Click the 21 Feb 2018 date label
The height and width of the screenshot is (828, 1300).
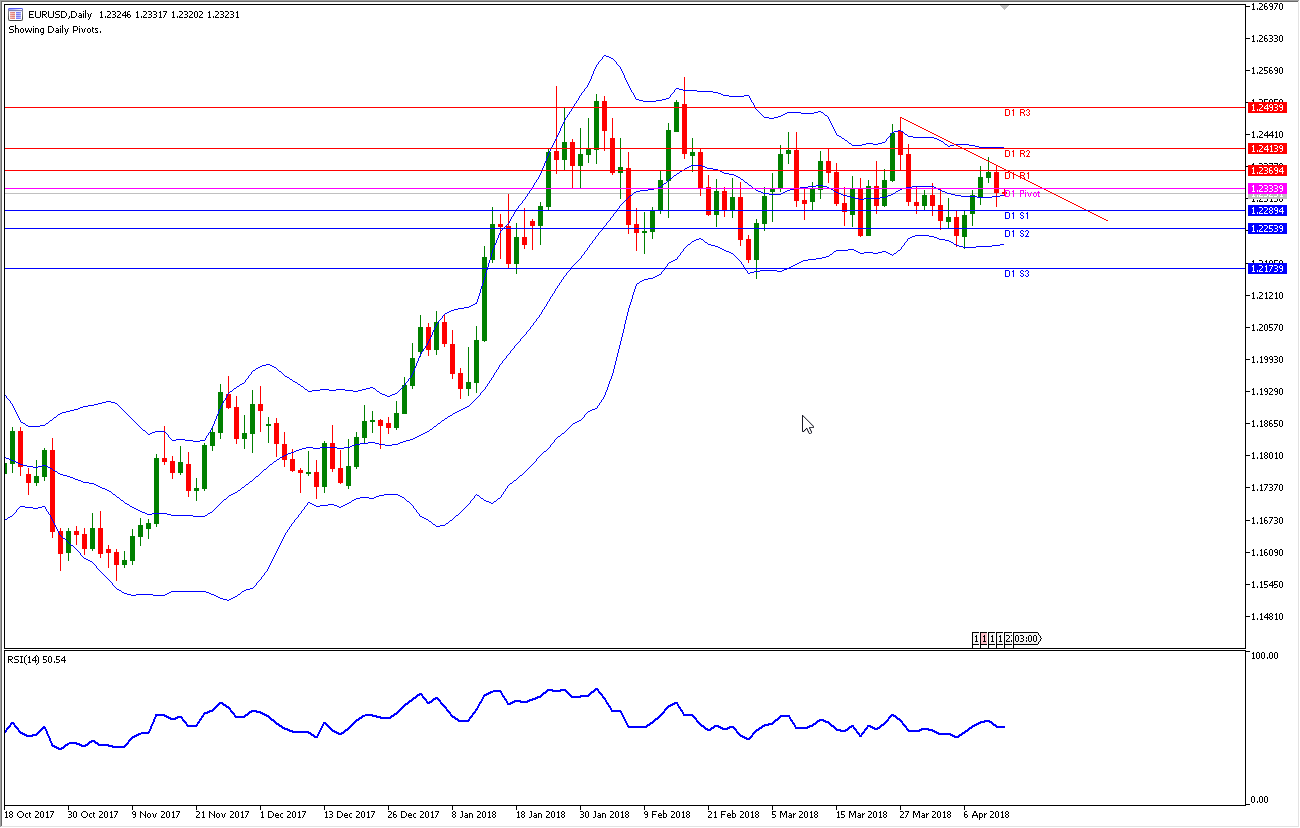tap(733, 815)
